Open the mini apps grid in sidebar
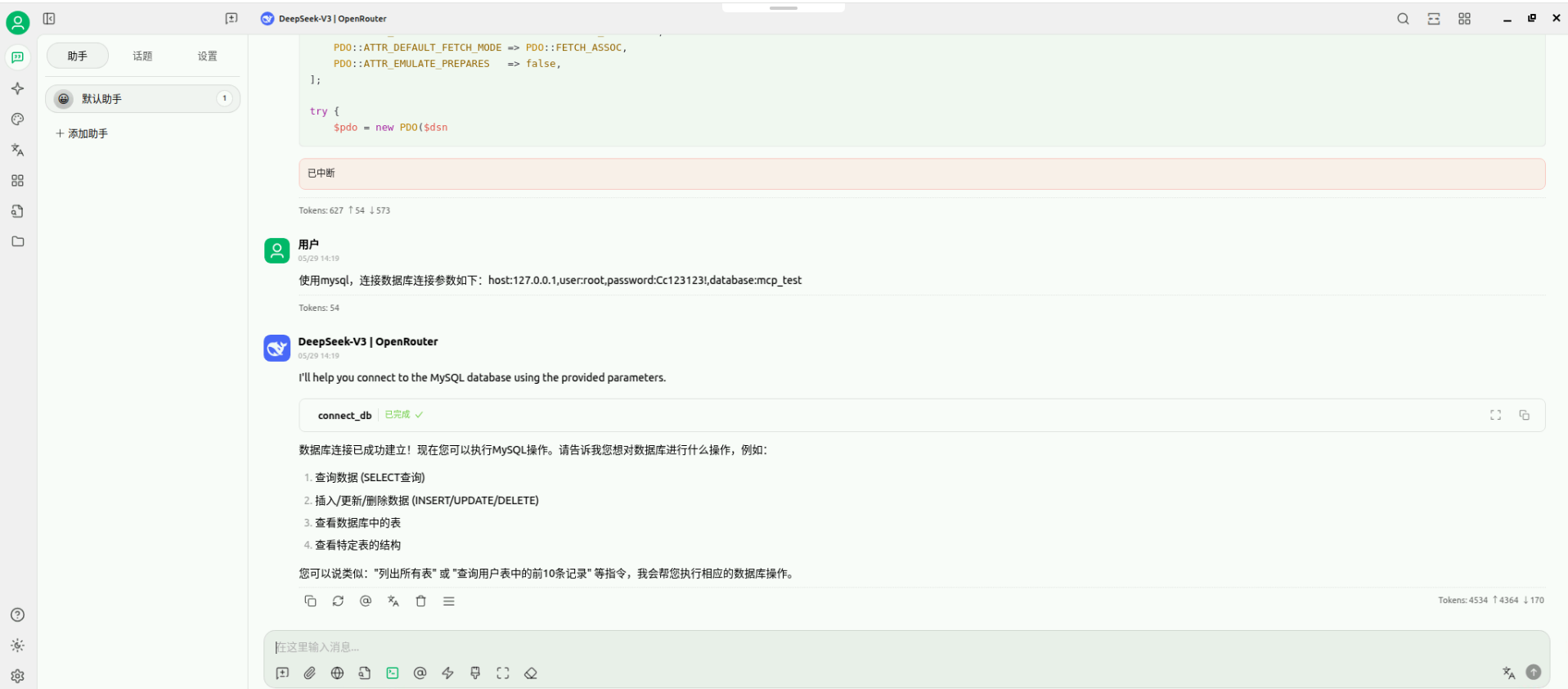The width and height of the screenshot is (1568, 689). (18, 181)
